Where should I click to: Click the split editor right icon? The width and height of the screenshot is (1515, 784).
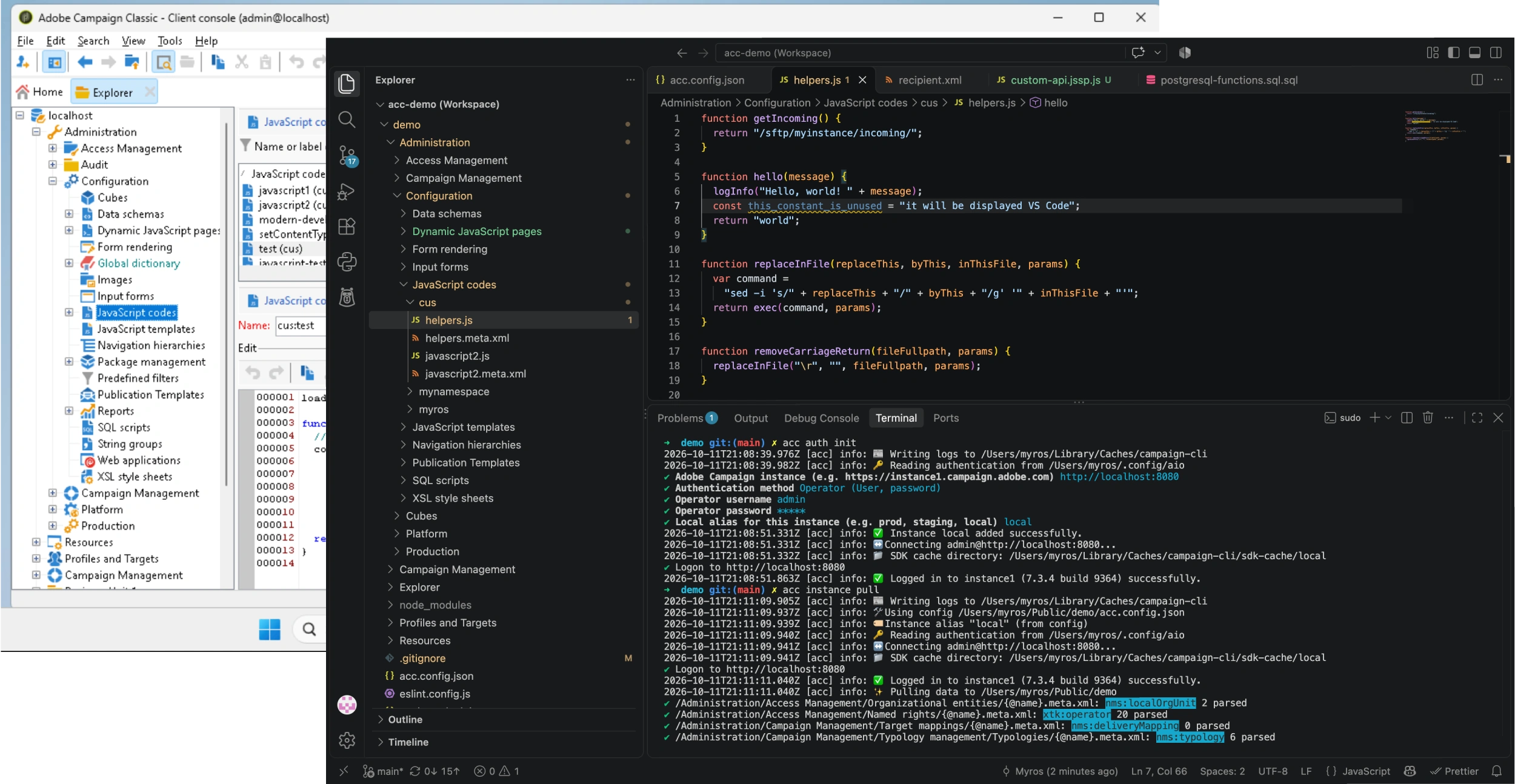[x=1477, y=79]
